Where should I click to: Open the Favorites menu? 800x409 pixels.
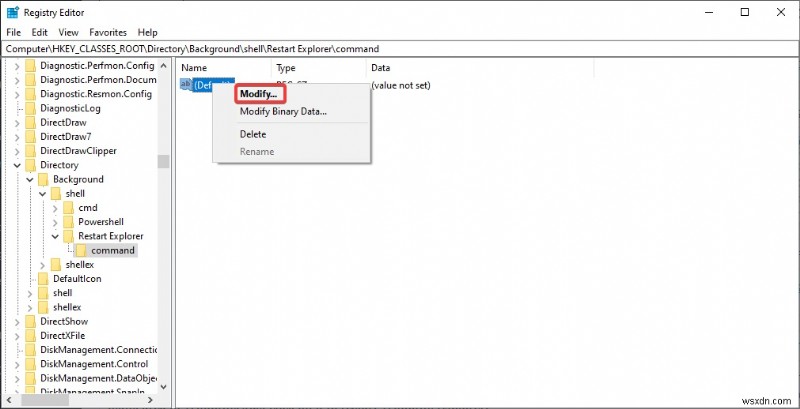pos(108,32)
